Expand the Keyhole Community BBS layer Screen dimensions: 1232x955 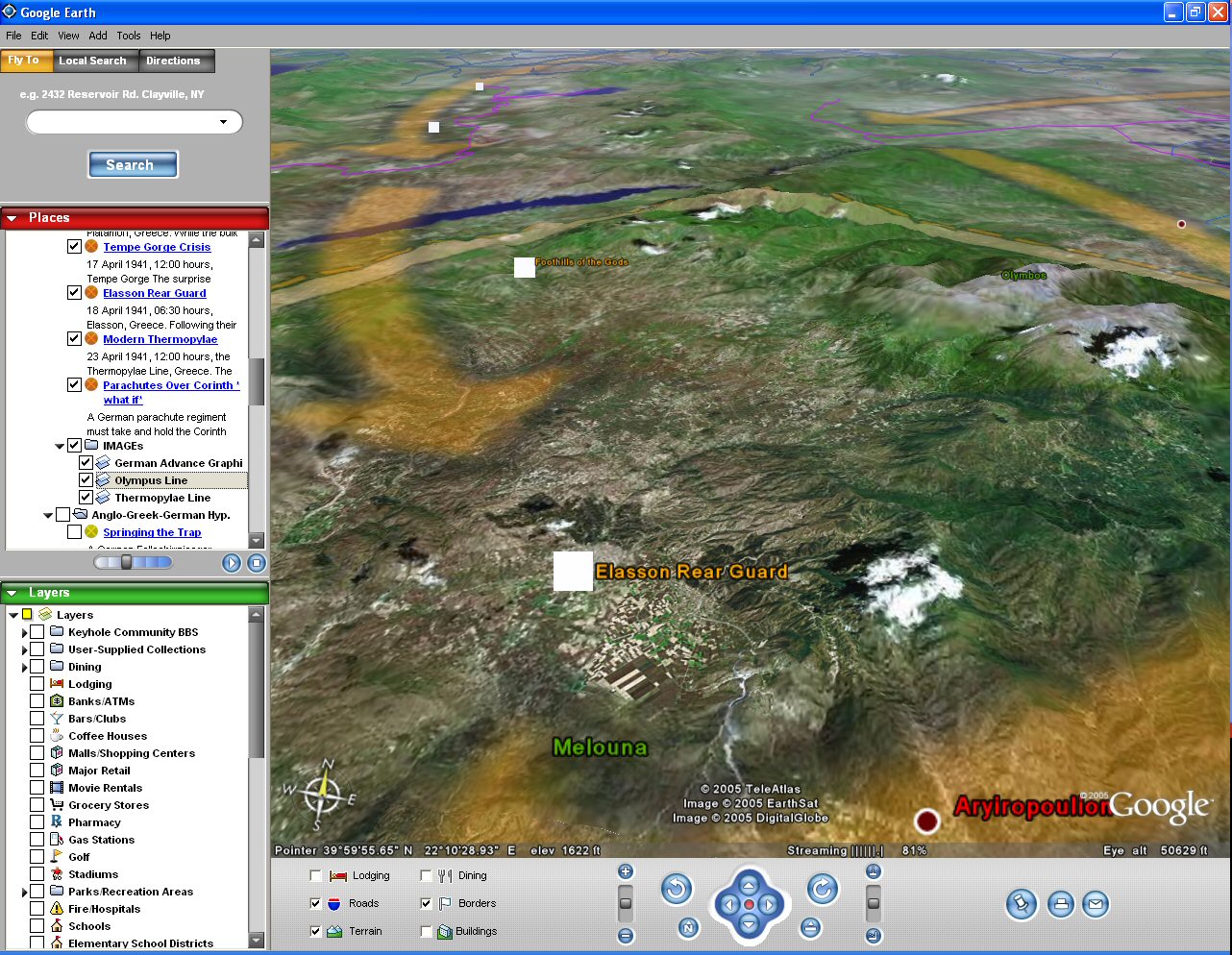[24, 632]
